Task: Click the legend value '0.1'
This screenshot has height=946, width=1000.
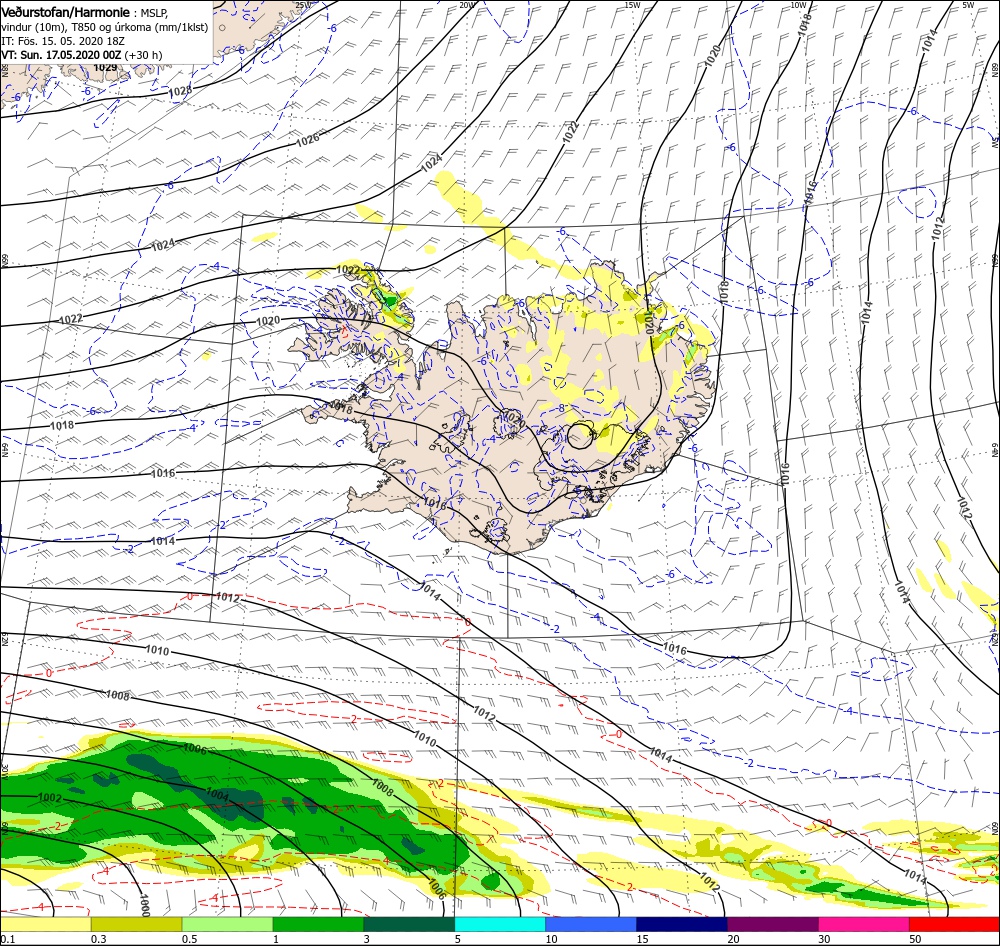Action: pos(8,939)
